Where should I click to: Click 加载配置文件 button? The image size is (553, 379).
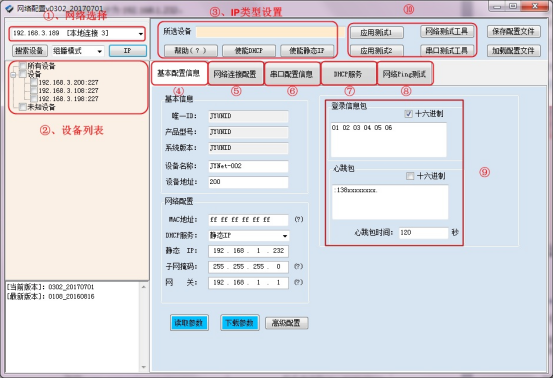pos(514,51)
